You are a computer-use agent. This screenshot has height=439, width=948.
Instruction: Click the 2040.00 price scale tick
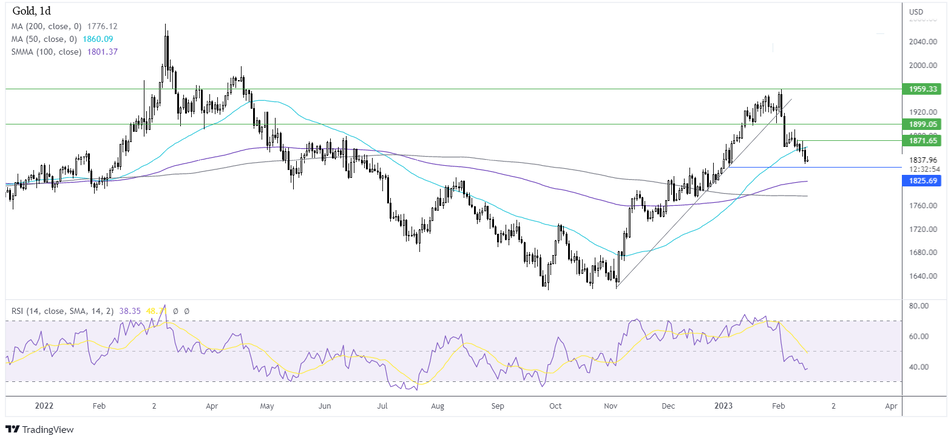click(922, 42)
